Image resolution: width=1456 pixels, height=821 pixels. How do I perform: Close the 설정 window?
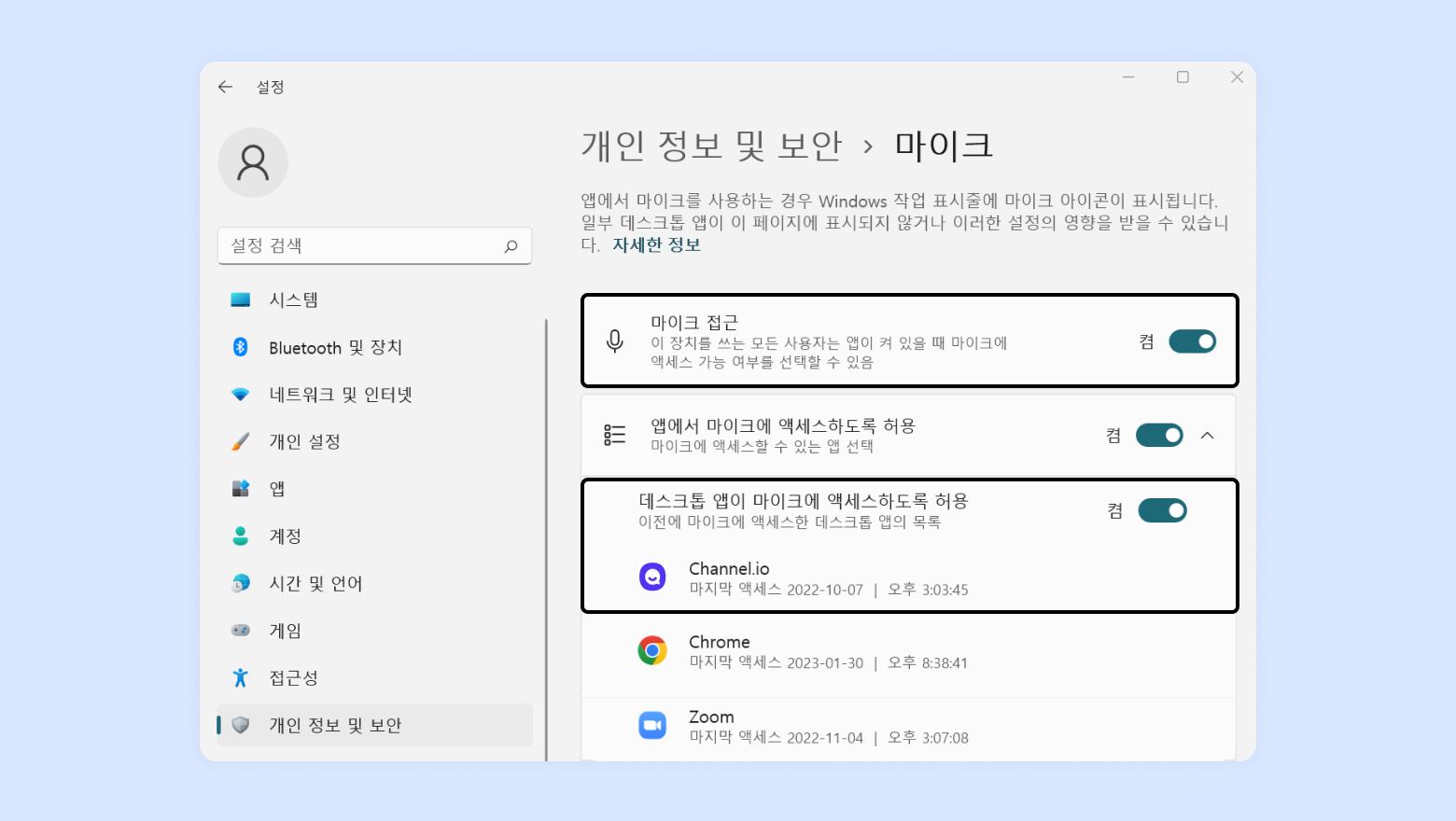tap(1237, 77)
